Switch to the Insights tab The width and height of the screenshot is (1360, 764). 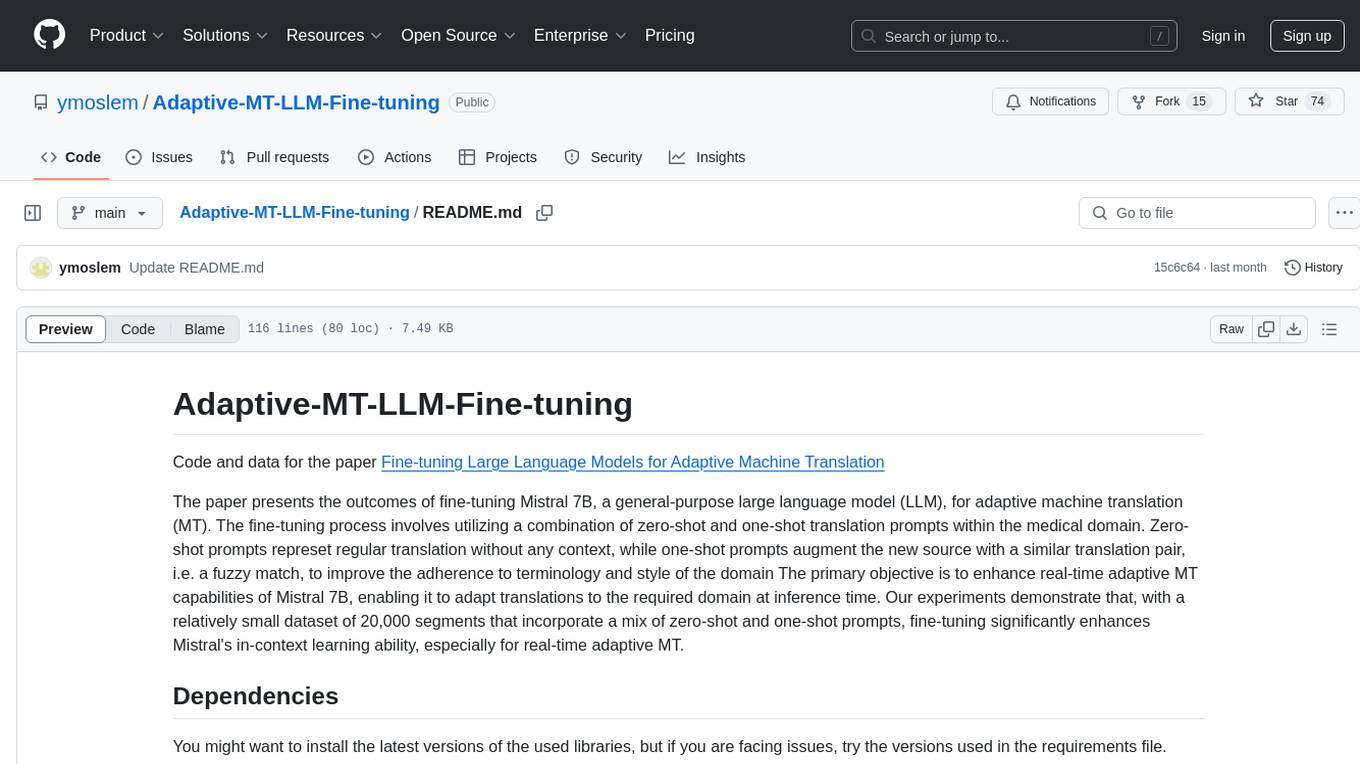pyautogui.click(x=707, y=157)
